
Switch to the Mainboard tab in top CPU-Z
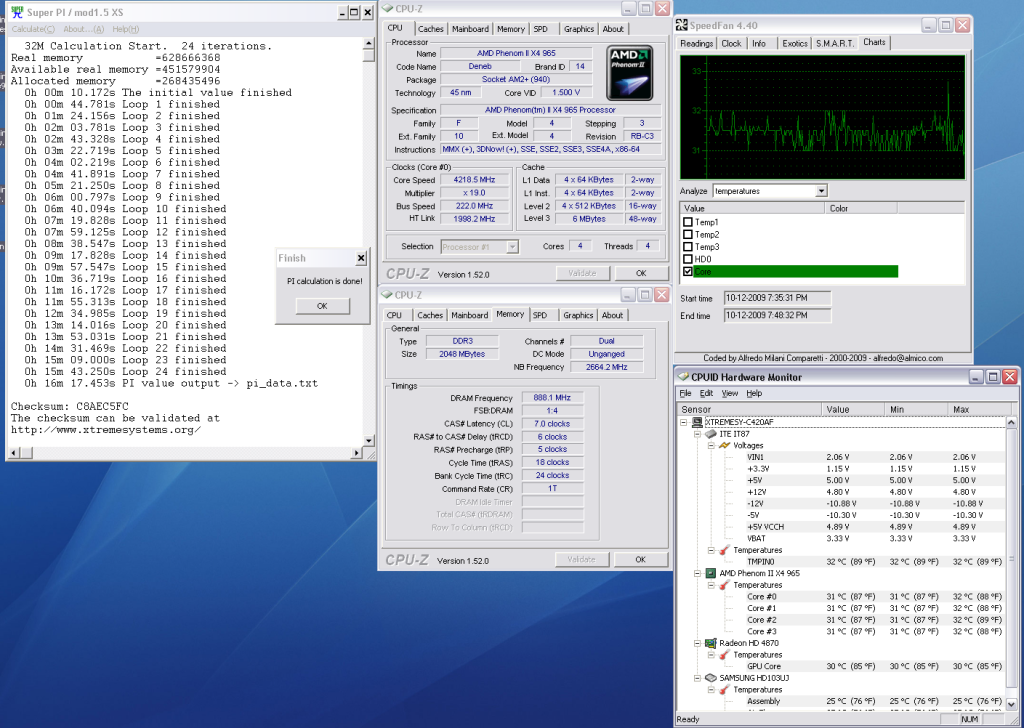(x=470, y=29)
